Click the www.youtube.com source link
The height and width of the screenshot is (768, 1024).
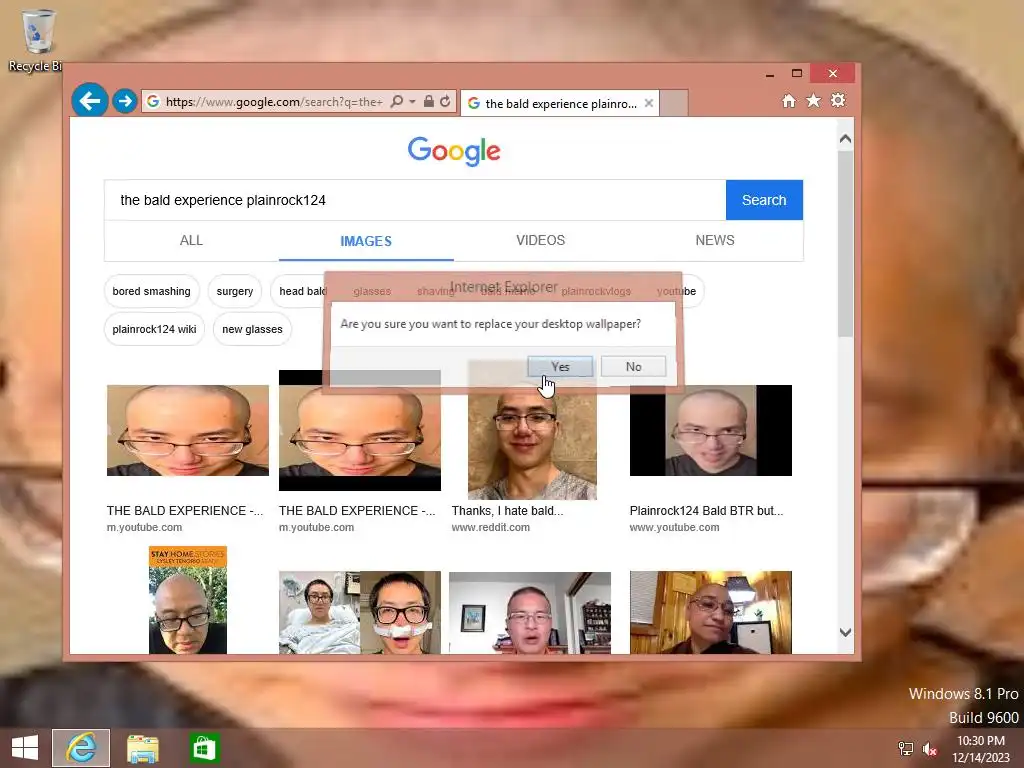(675, 527)
